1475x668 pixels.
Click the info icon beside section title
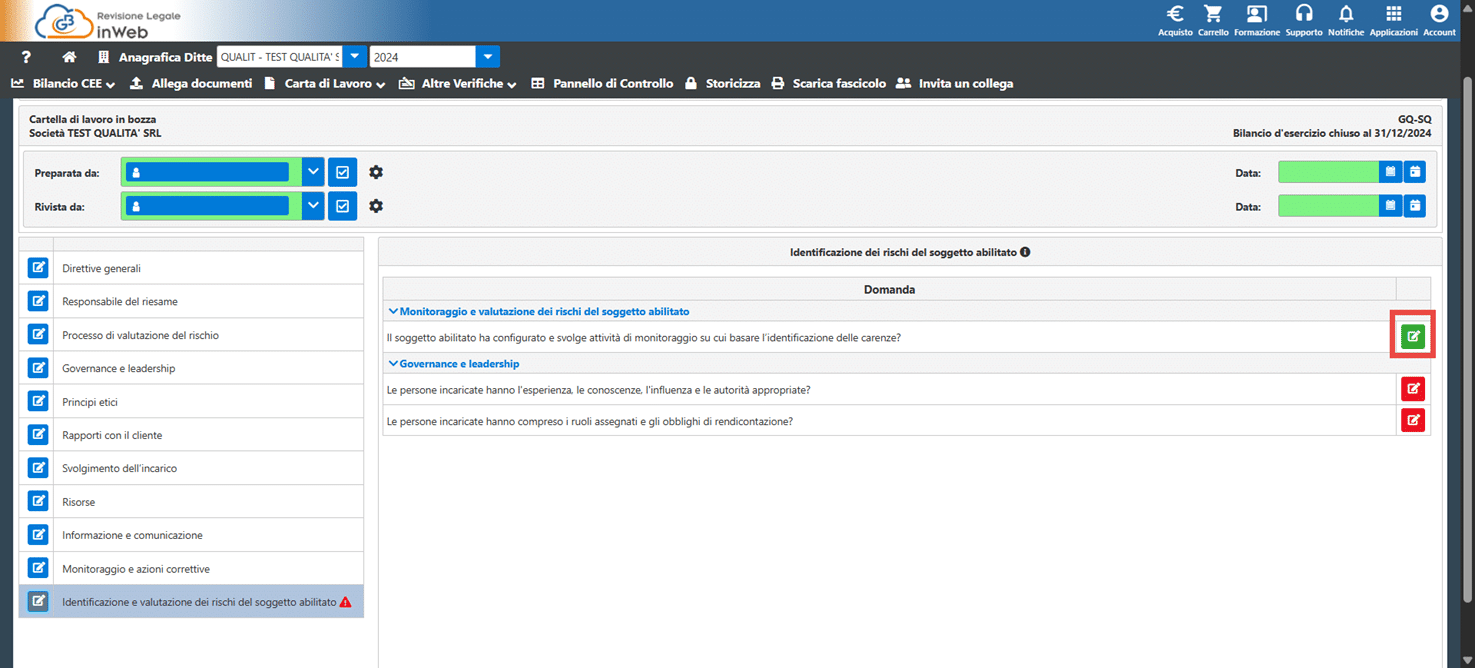1025,252
